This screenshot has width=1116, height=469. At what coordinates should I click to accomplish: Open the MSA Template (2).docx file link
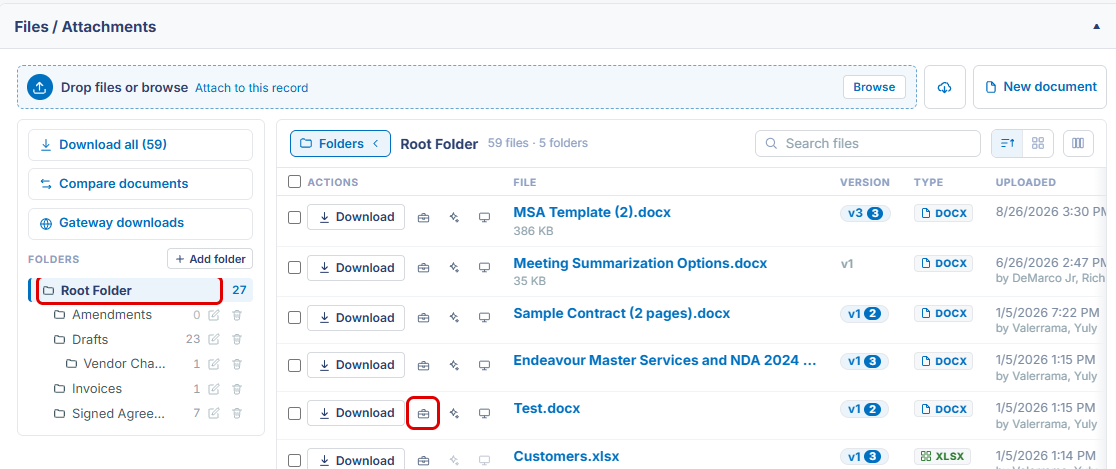click(x=592, y=212)
